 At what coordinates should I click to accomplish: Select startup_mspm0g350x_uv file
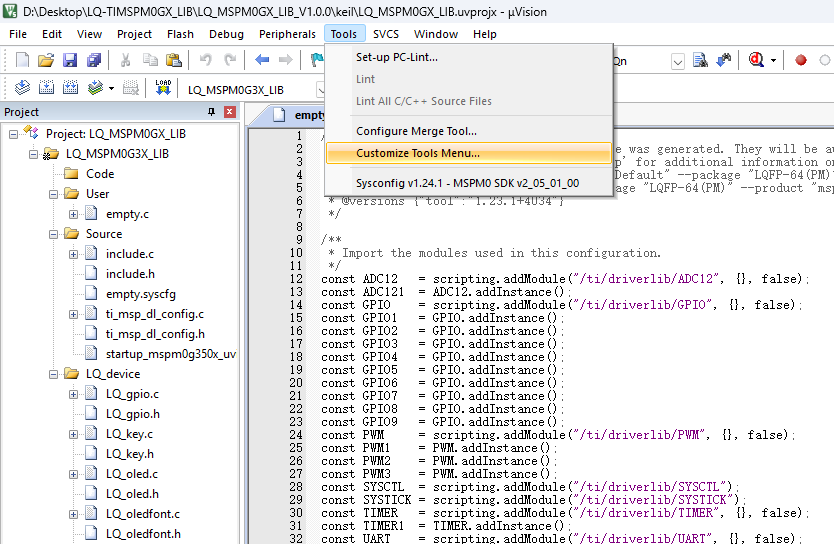[171, 354]
